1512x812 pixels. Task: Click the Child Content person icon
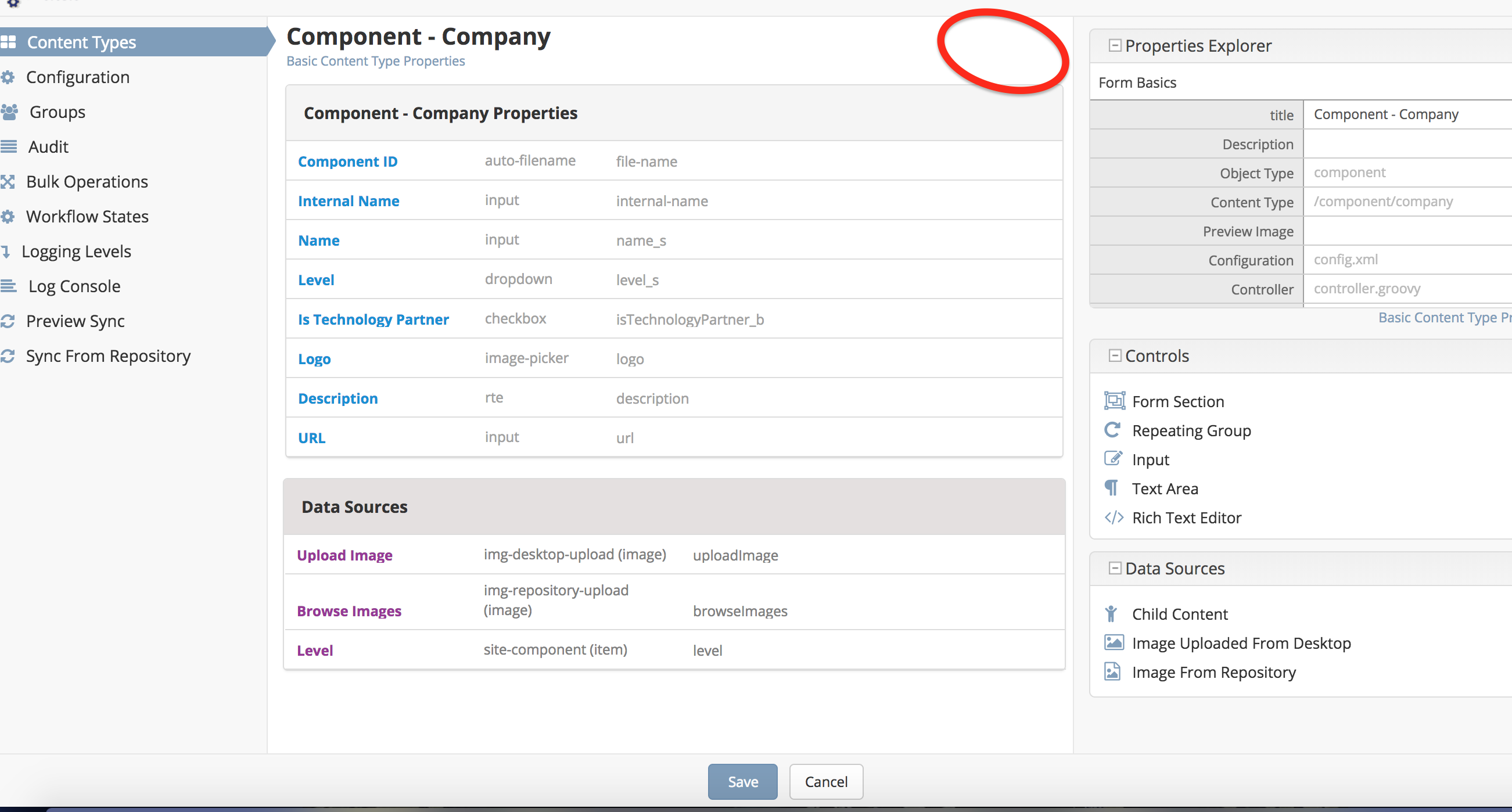[x=1111, y=613]
